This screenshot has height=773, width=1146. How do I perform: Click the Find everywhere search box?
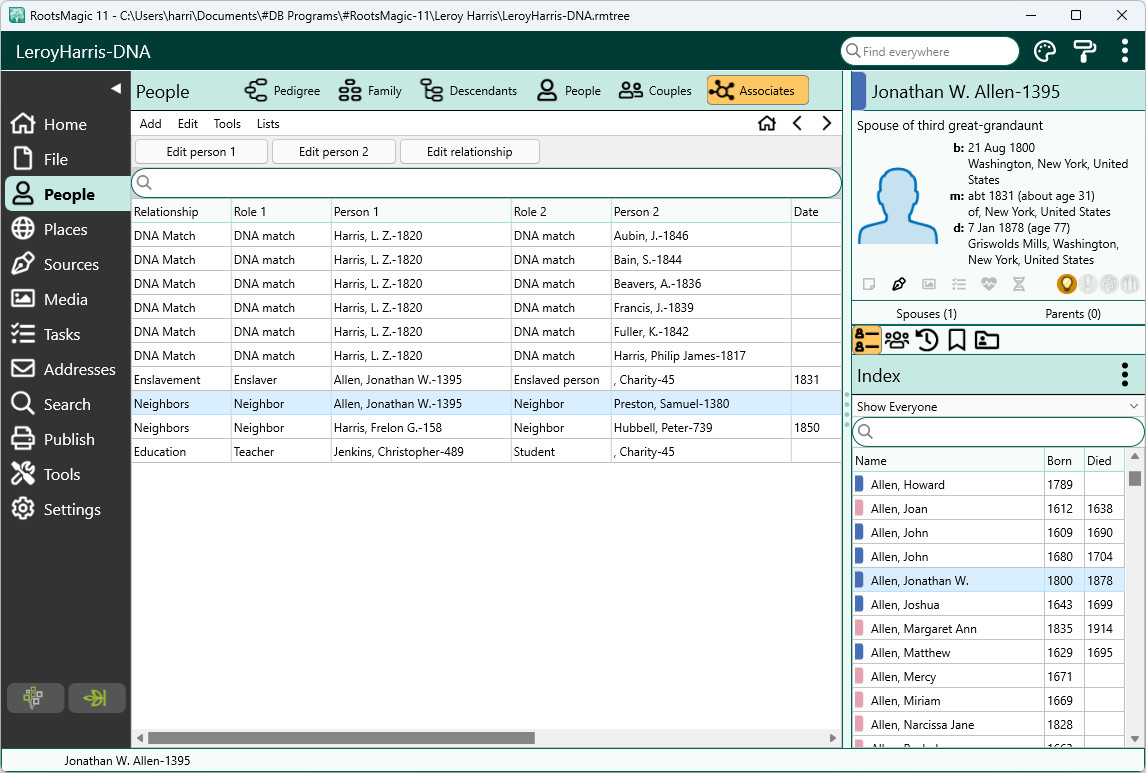click(x=930, y=51)
